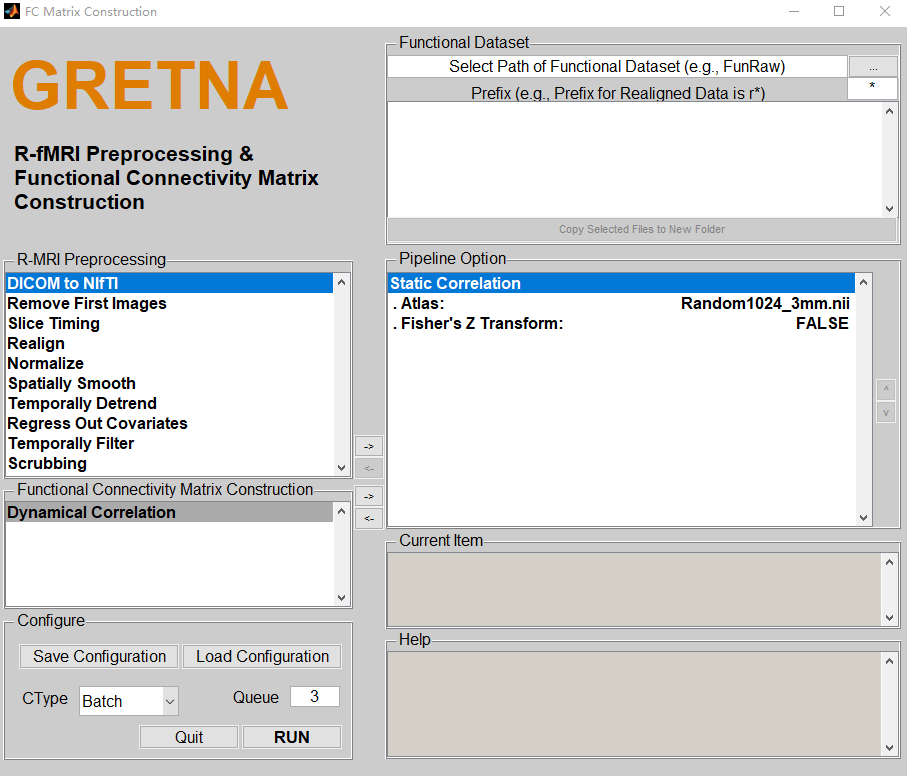Select Slice Timing step

point(169,323)
